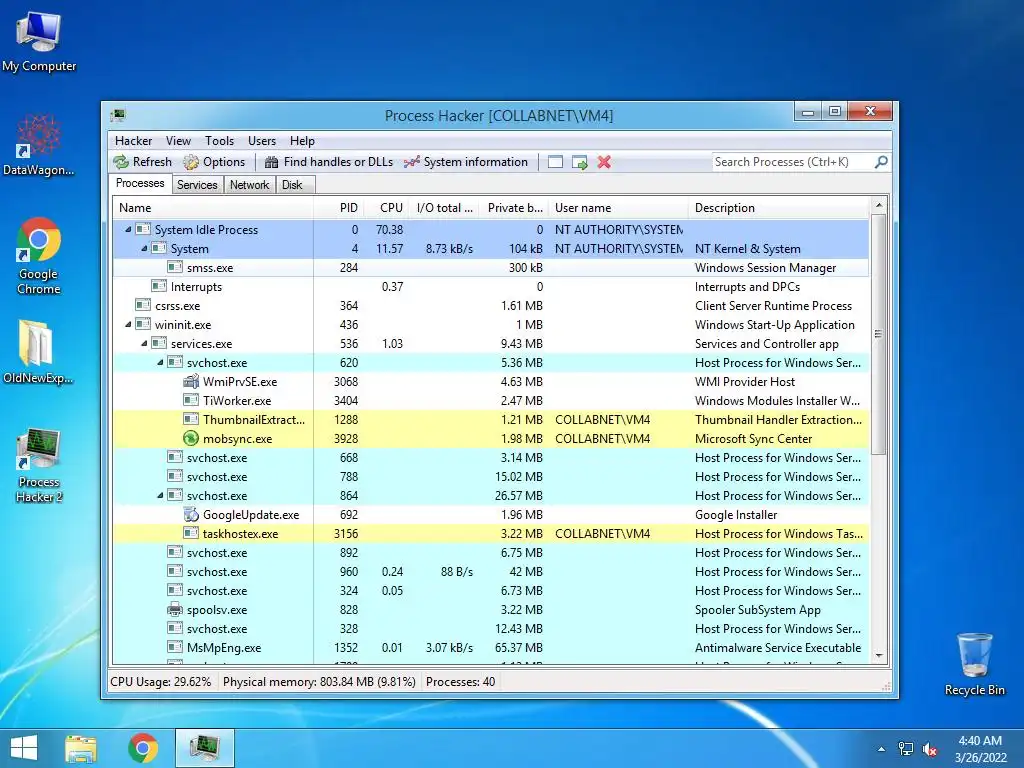Click the scrollbar down arrow
The width and height of the screenshot is (1024, 768).
(x=878, y=656)
